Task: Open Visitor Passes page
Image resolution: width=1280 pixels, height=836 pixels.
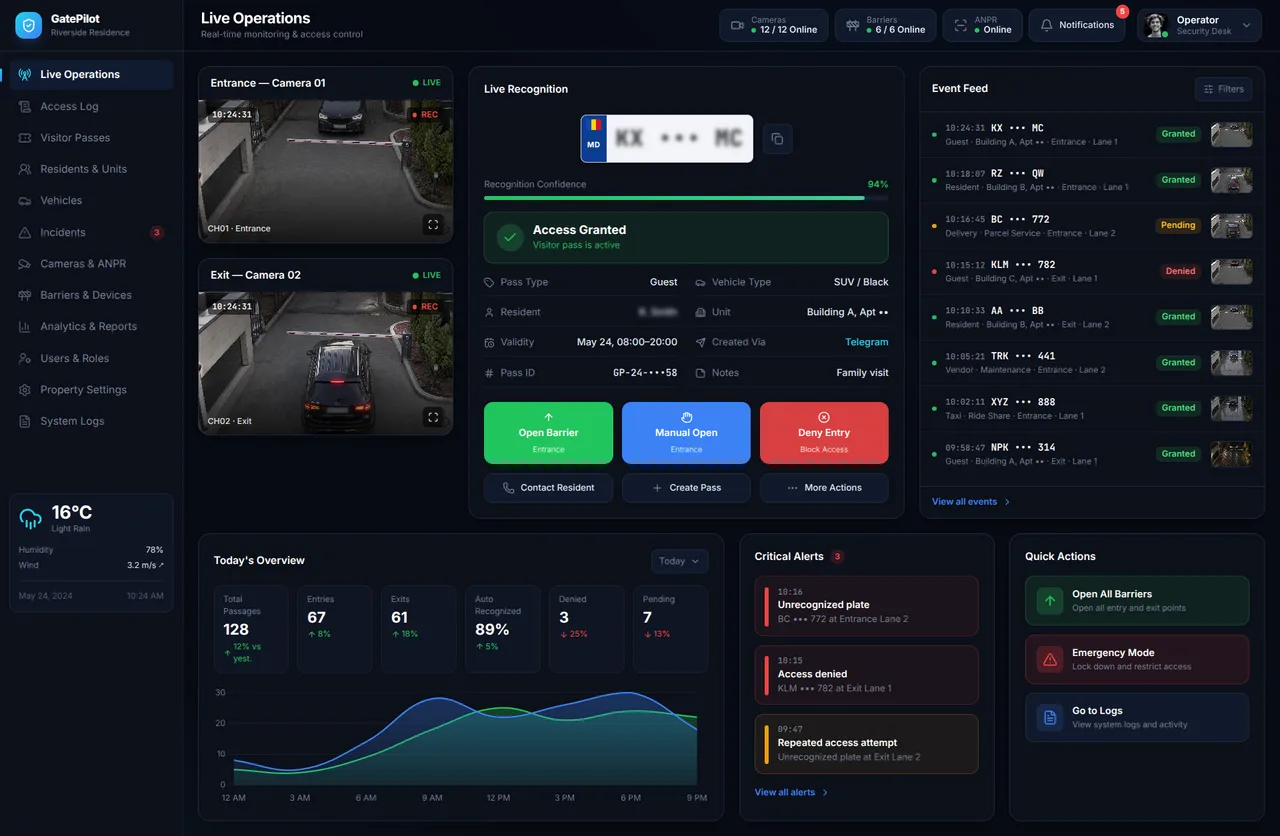Action: [x=91, y=138]
